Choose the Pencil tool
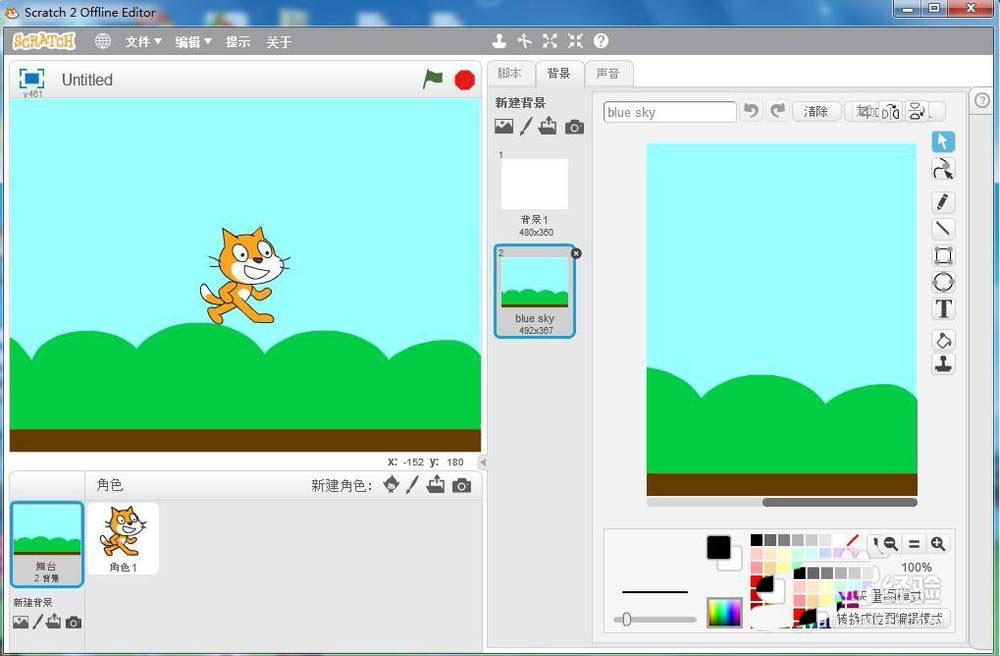This screenshot has height=656, width=1000. tap(943, 202)
